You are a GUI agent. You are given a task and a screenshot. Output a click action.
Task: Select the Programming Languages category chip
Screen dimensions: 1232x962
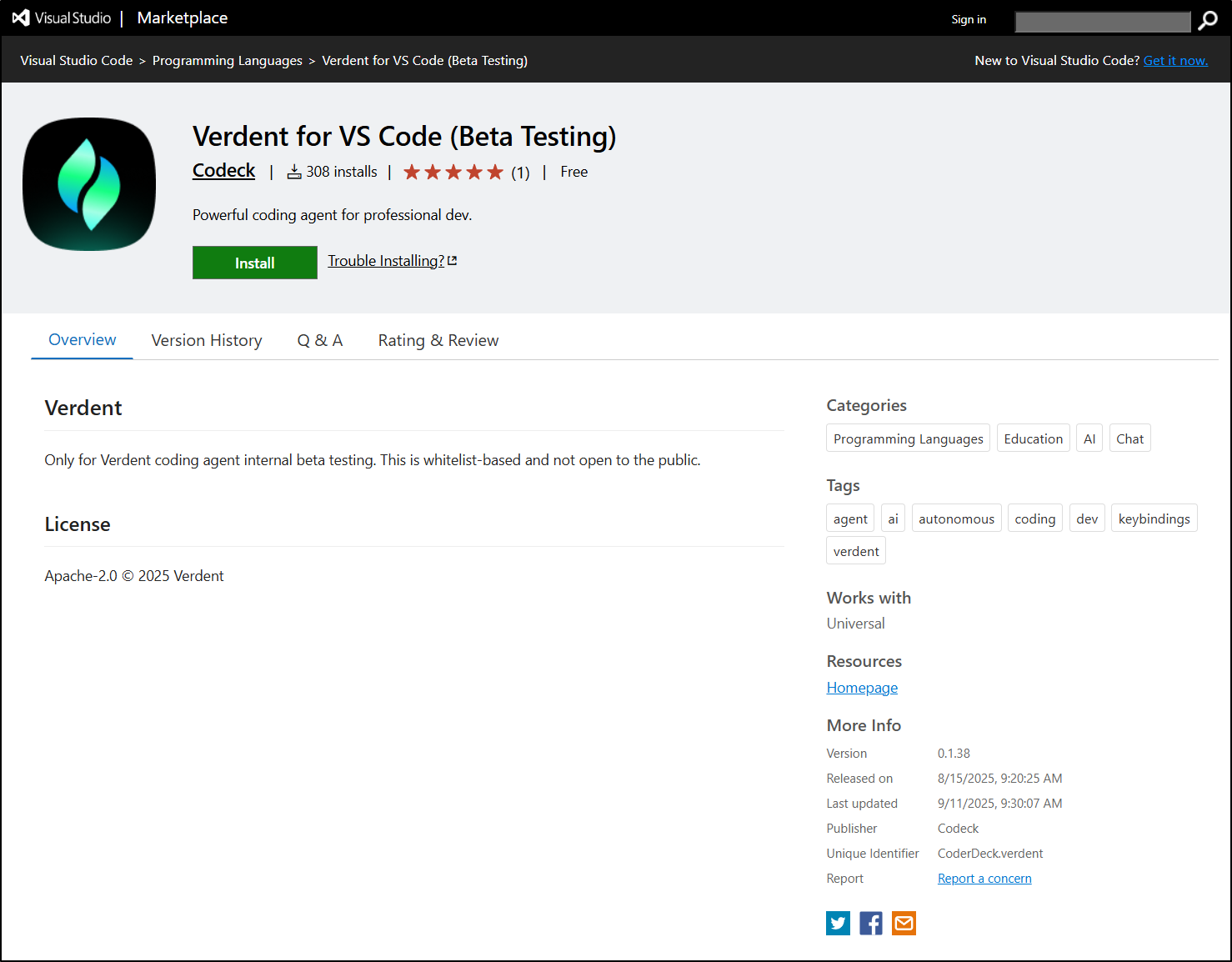pos(908,438)
